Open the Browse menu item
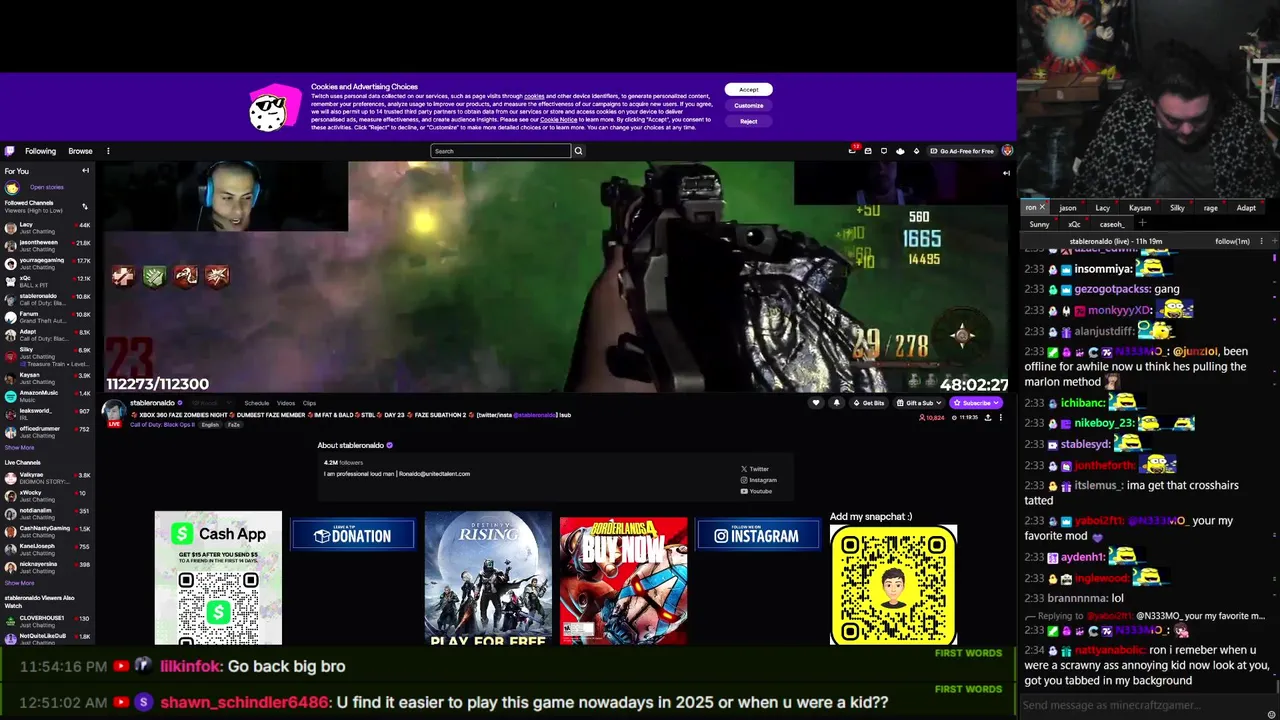 pos(80,151)
